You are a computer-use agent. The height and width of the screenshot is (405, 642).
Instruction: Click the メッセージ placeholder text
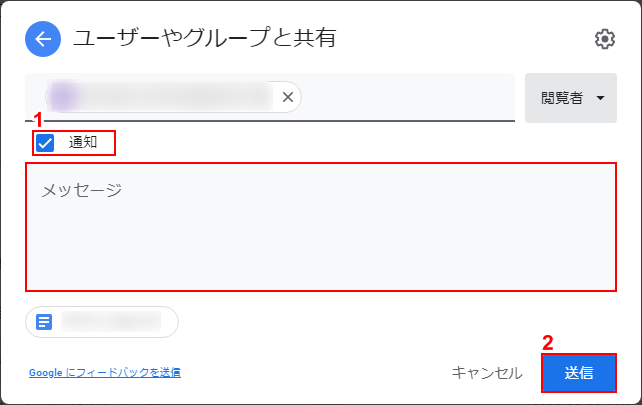[81, 189]
